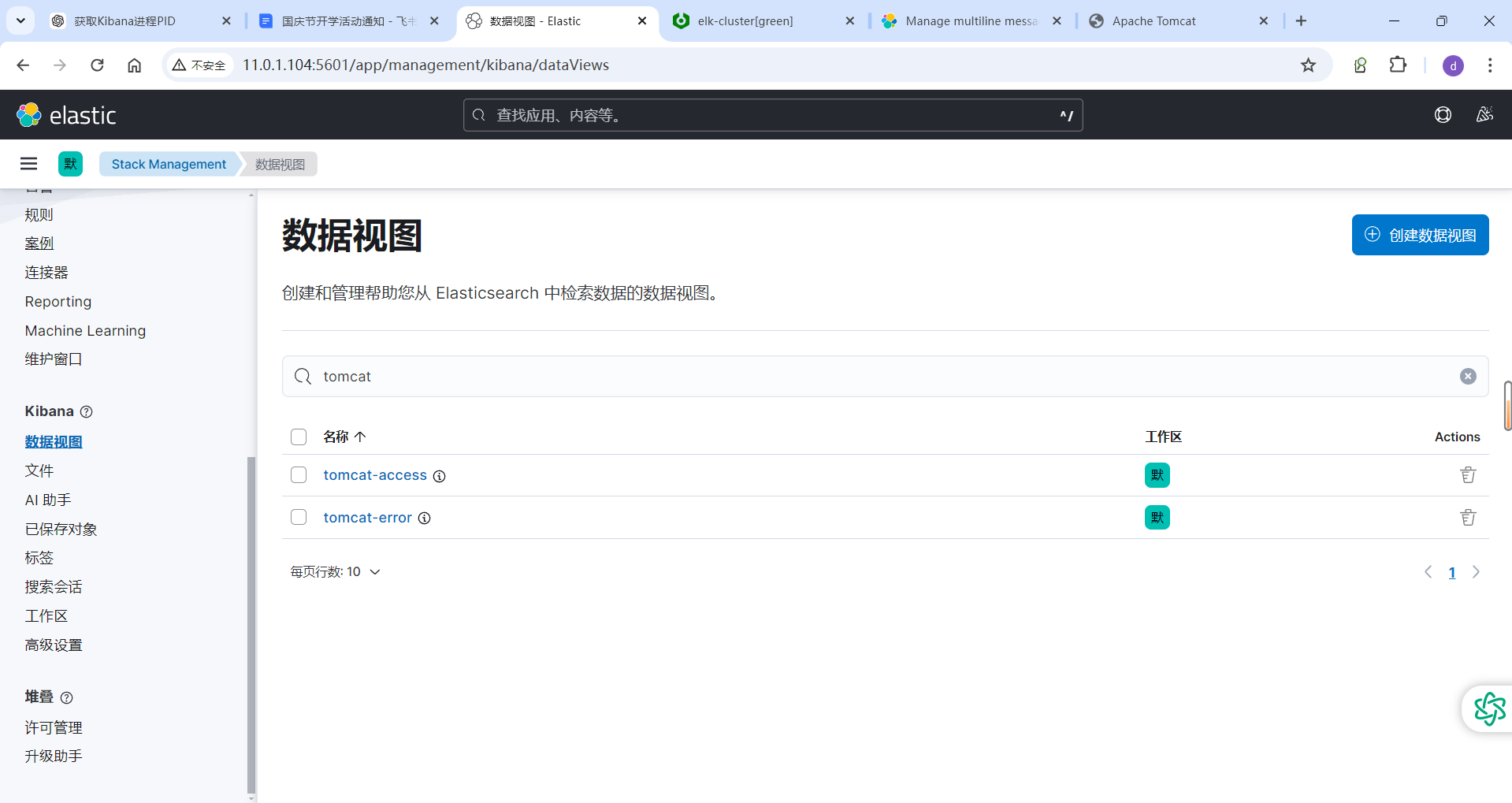Check the tomcat-access row checkbox
The width and height of the screenshot is (1512, 803).
pos(299,475)
